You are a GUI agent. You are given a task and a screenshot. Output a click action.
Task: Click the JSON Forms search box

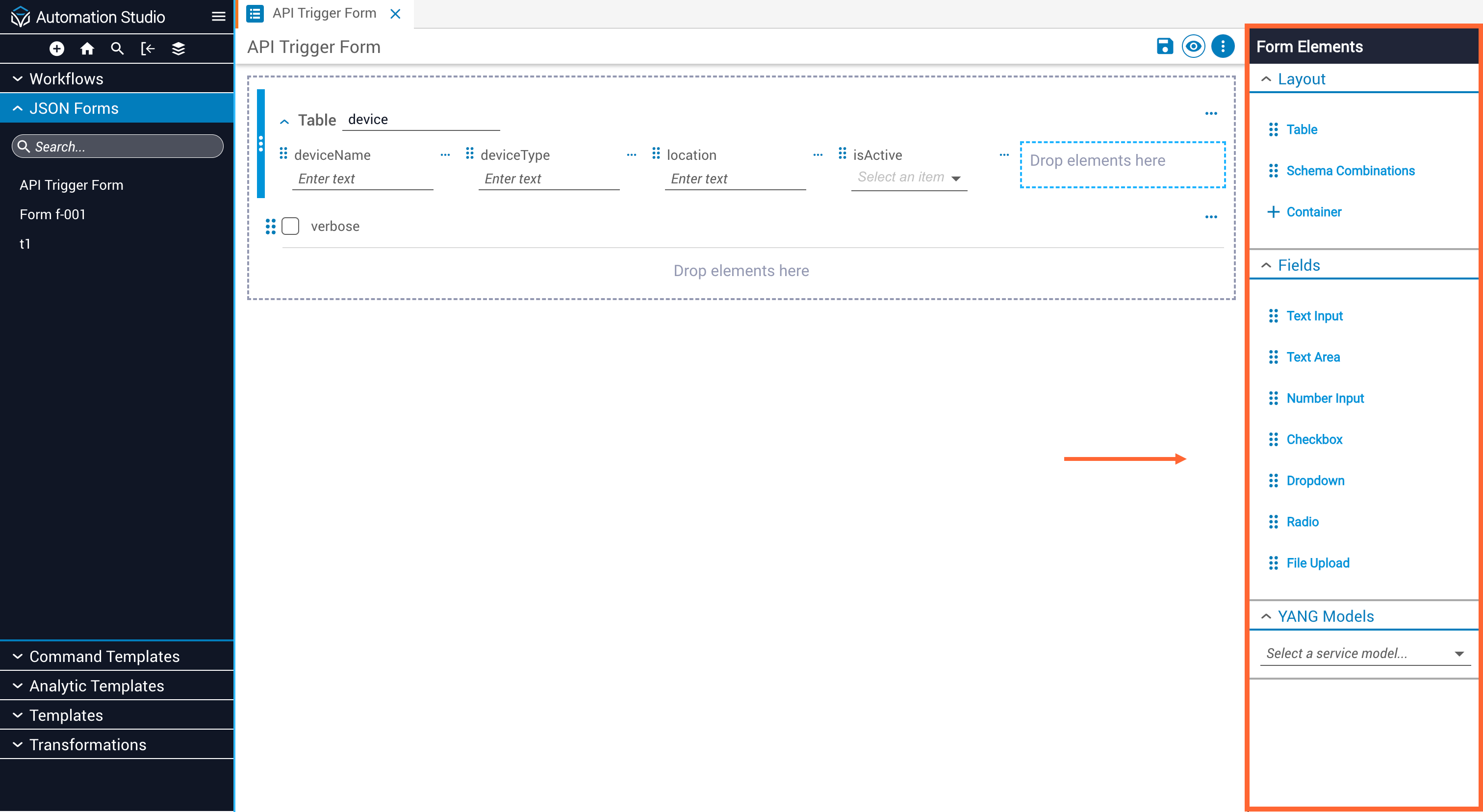pos(118,146)
